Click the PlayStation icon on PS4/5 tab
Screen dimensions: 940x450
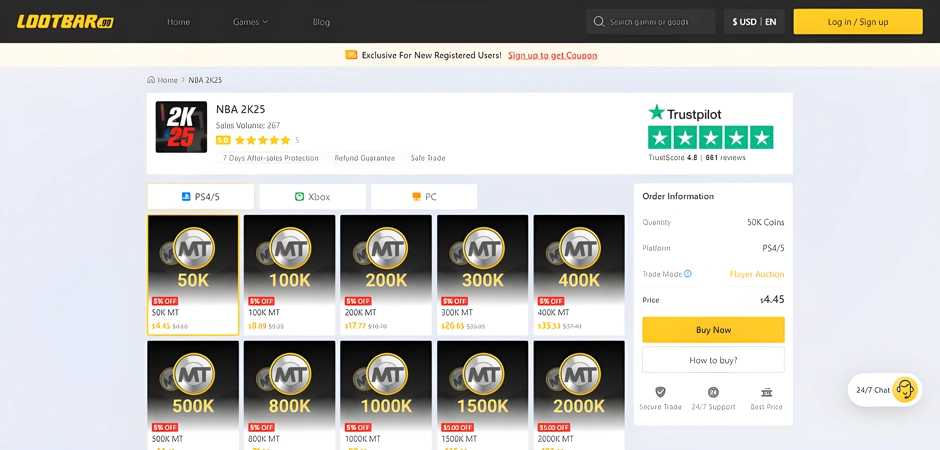[186, 197]
